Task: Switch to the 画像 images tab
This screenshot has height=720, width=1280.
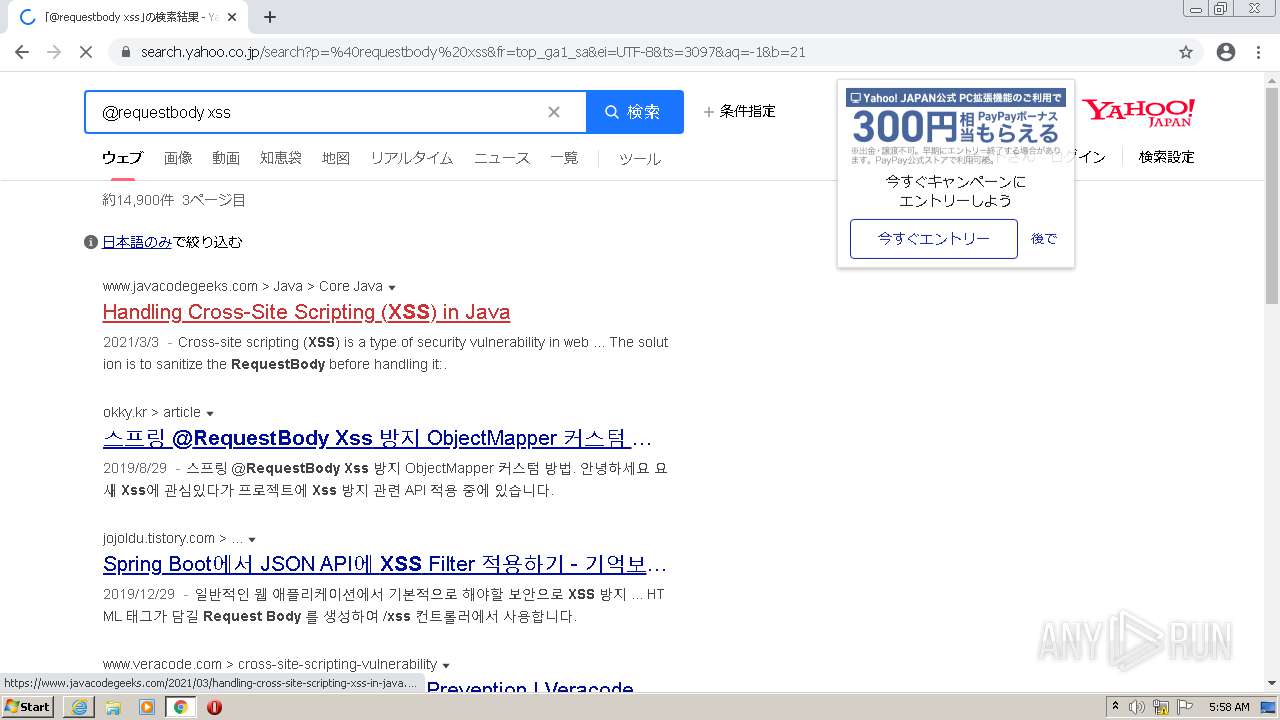Action: 178,158
